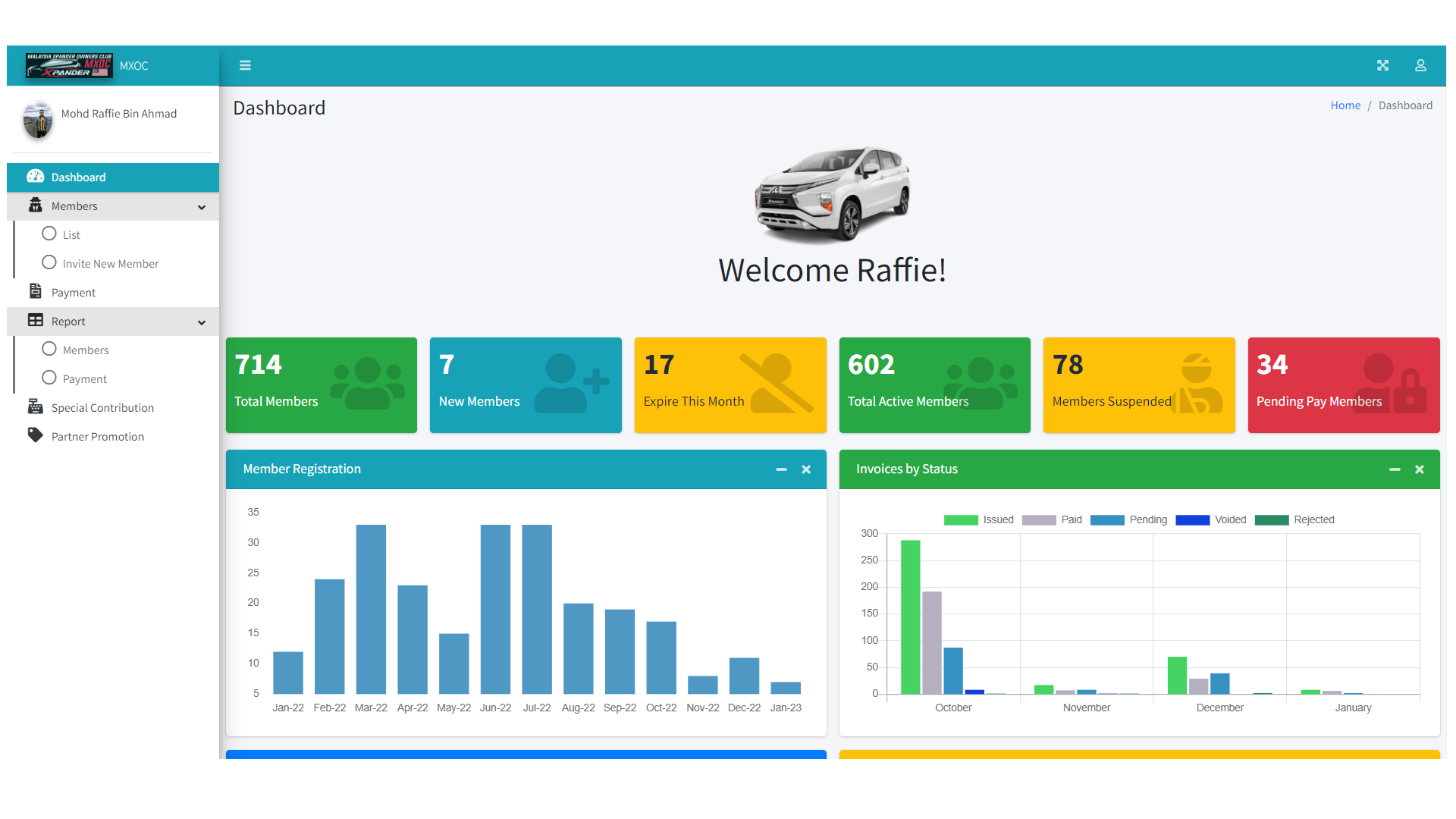Click the Special Contribution cash register icon

pos(35,407)
